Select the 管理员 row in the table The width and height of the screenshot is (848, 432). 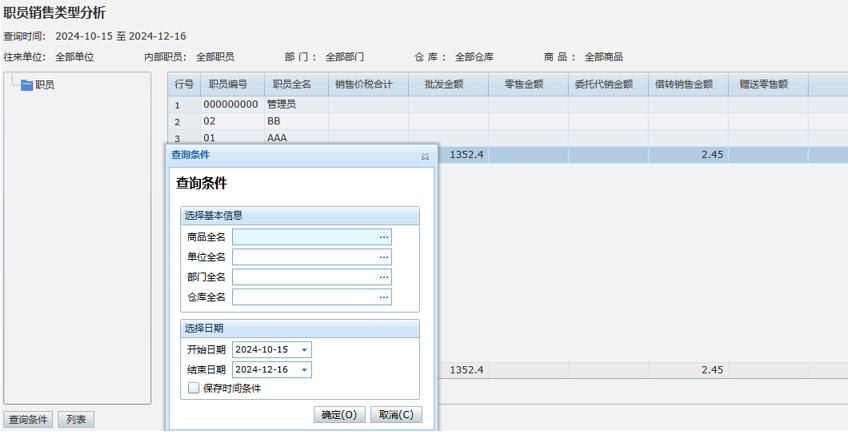pos(281,104)
